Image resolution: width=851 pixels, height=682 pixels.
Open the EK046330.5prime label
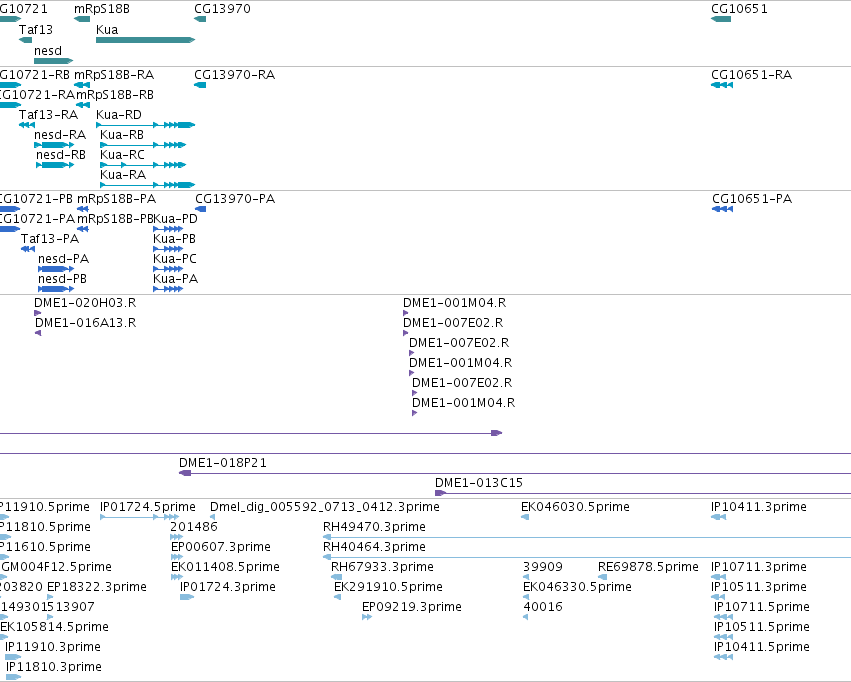pos(577,588)
